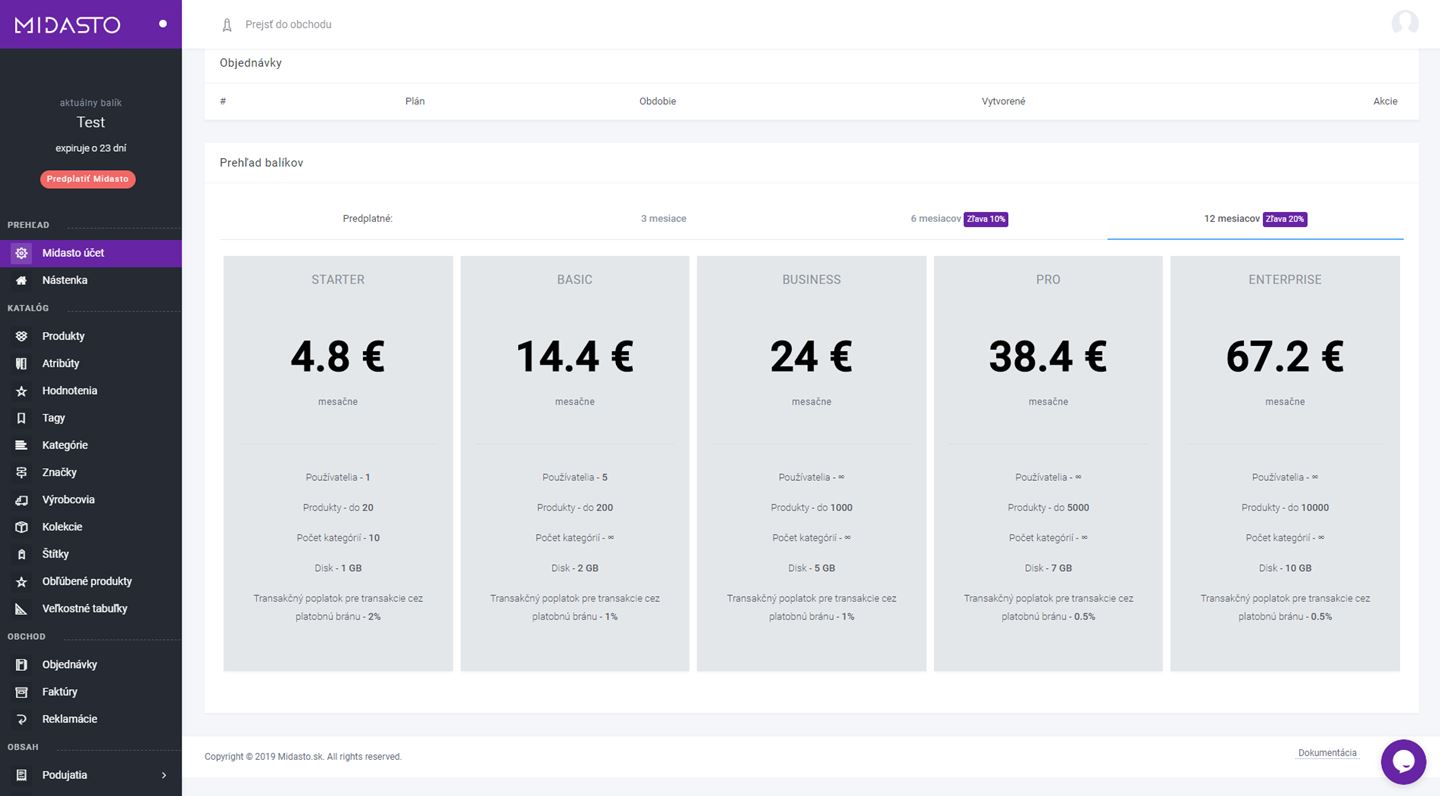Choose the ENTERPRISE plan card title

coord(1285,279)
